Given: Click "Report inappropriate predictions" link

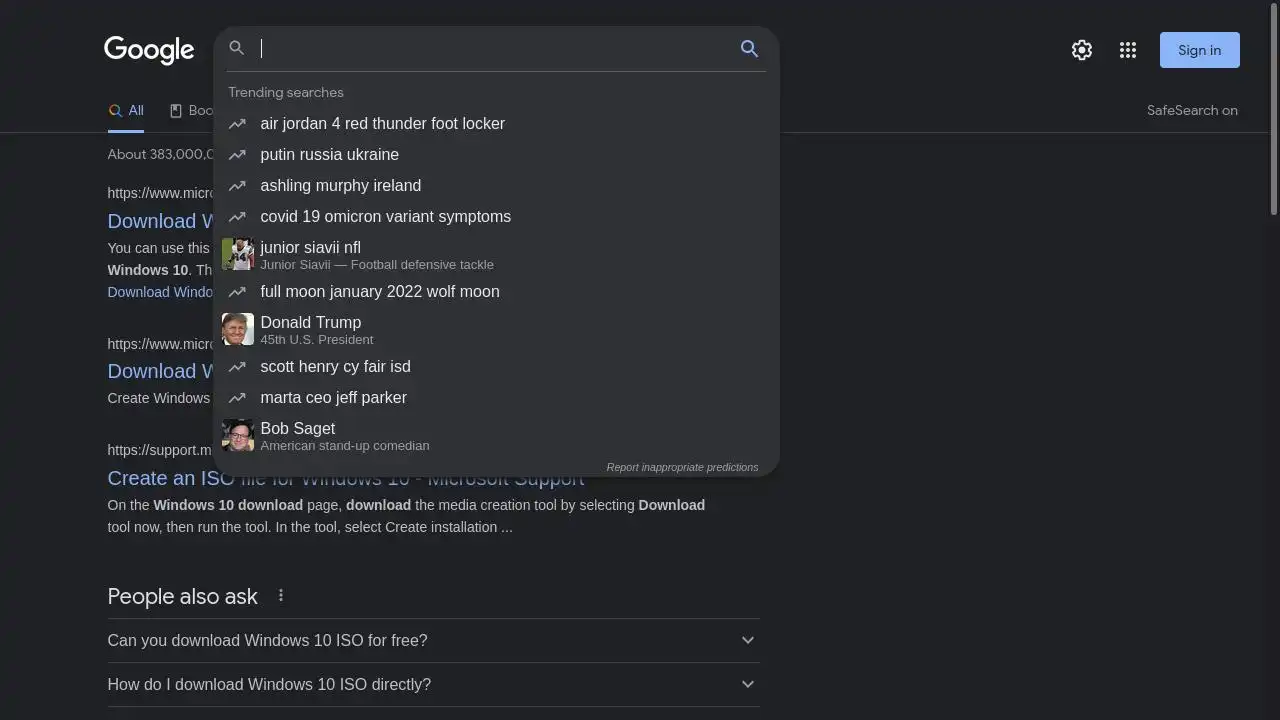Looking at the screenshot, I should pos(682,467).
